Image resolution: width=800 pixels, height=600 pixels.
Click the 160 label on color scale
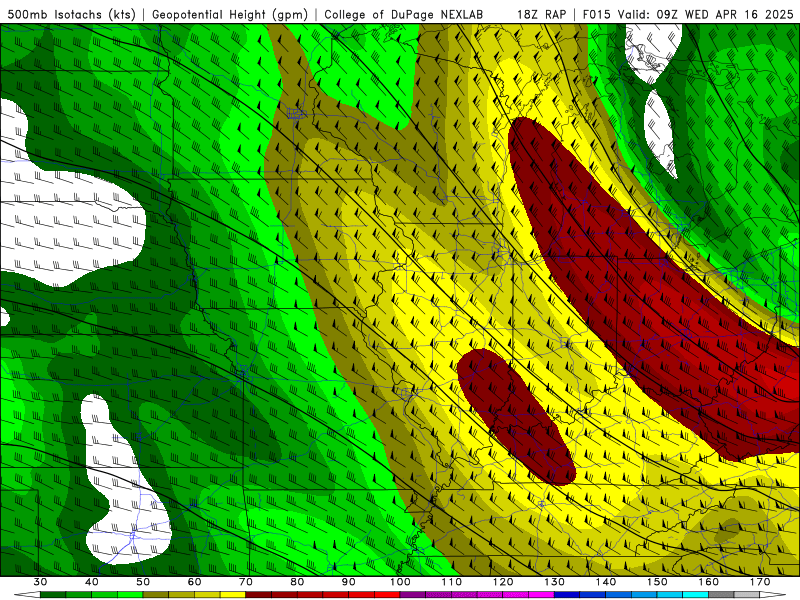click(709, 582)
